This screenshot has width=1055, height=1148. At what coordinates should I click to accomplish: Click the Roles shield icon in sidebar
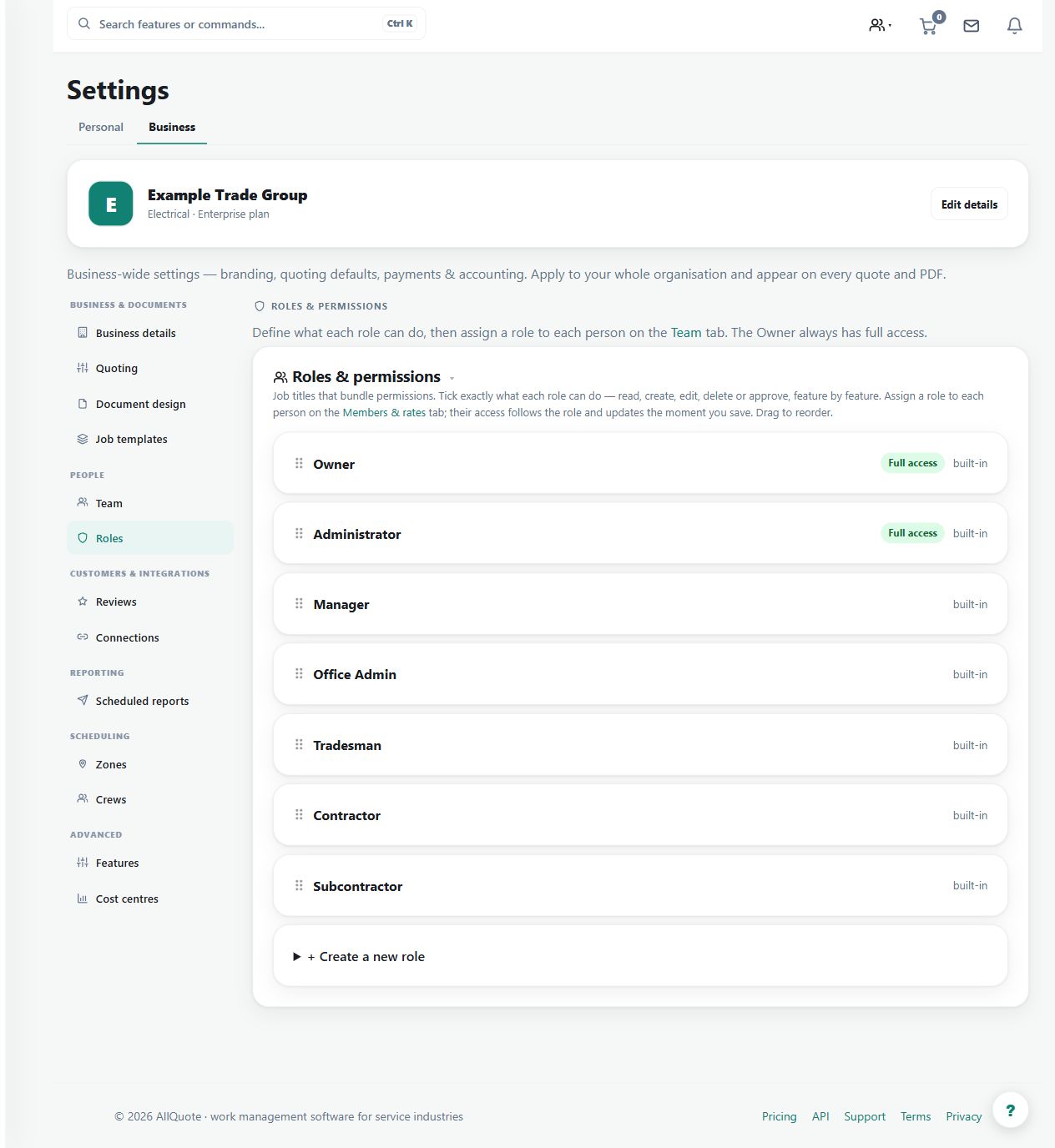pos(83,538)
